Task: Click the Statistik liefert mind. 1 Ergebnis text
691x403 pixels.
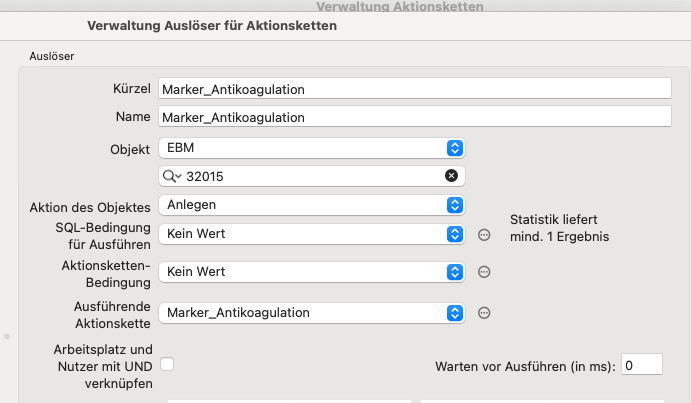Action: coord(559,228)
